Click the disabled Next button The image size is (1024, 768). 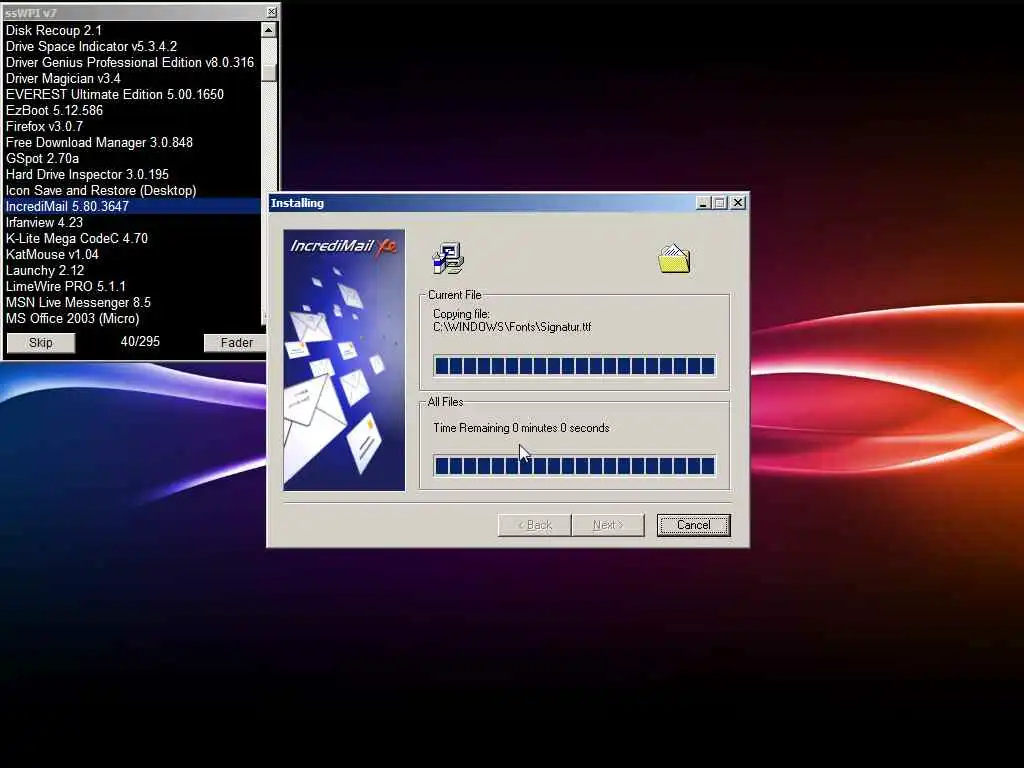pos(608,525)
